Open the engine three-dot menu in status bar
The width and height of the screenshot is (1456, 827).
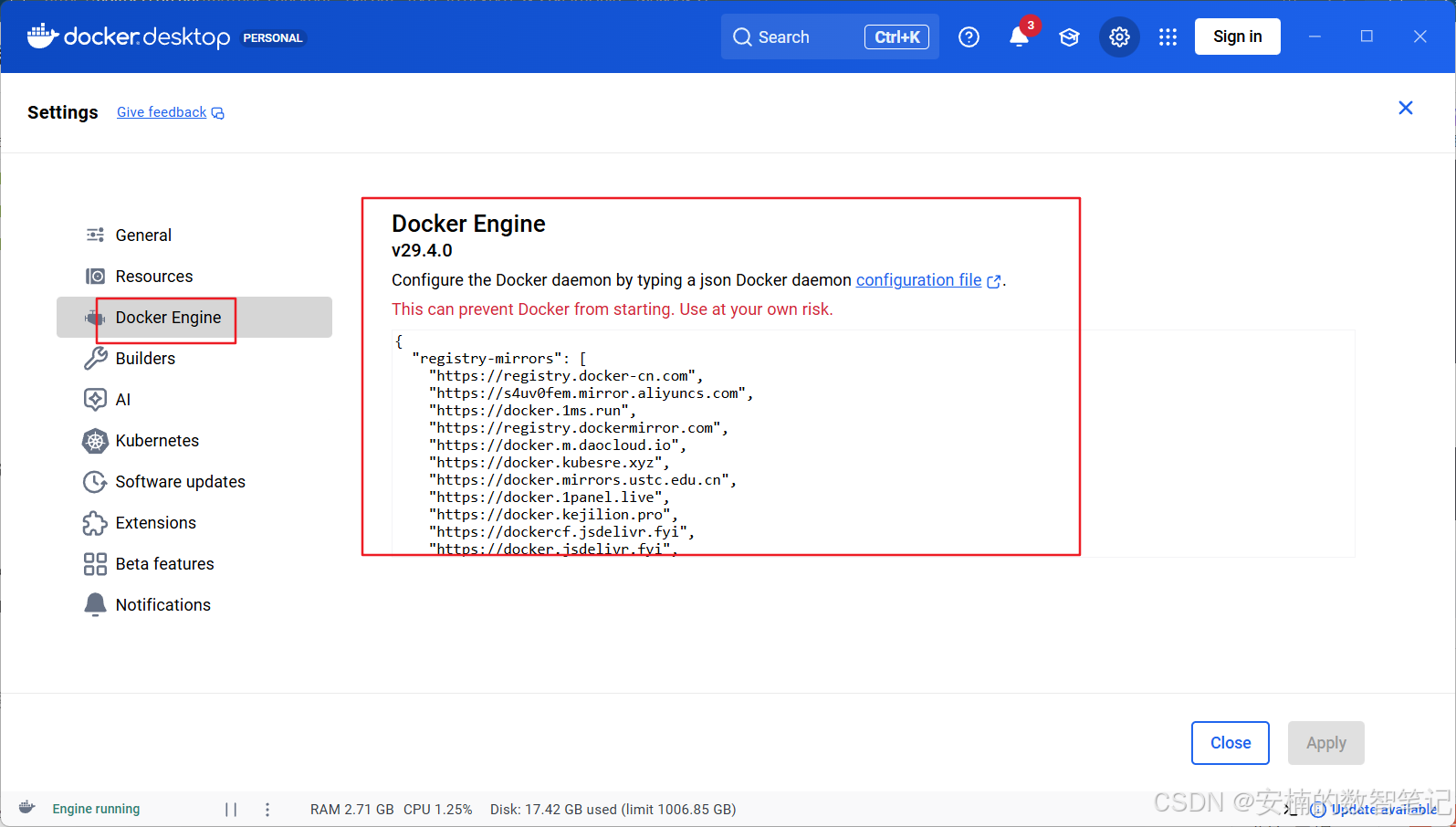pos(267,809)
